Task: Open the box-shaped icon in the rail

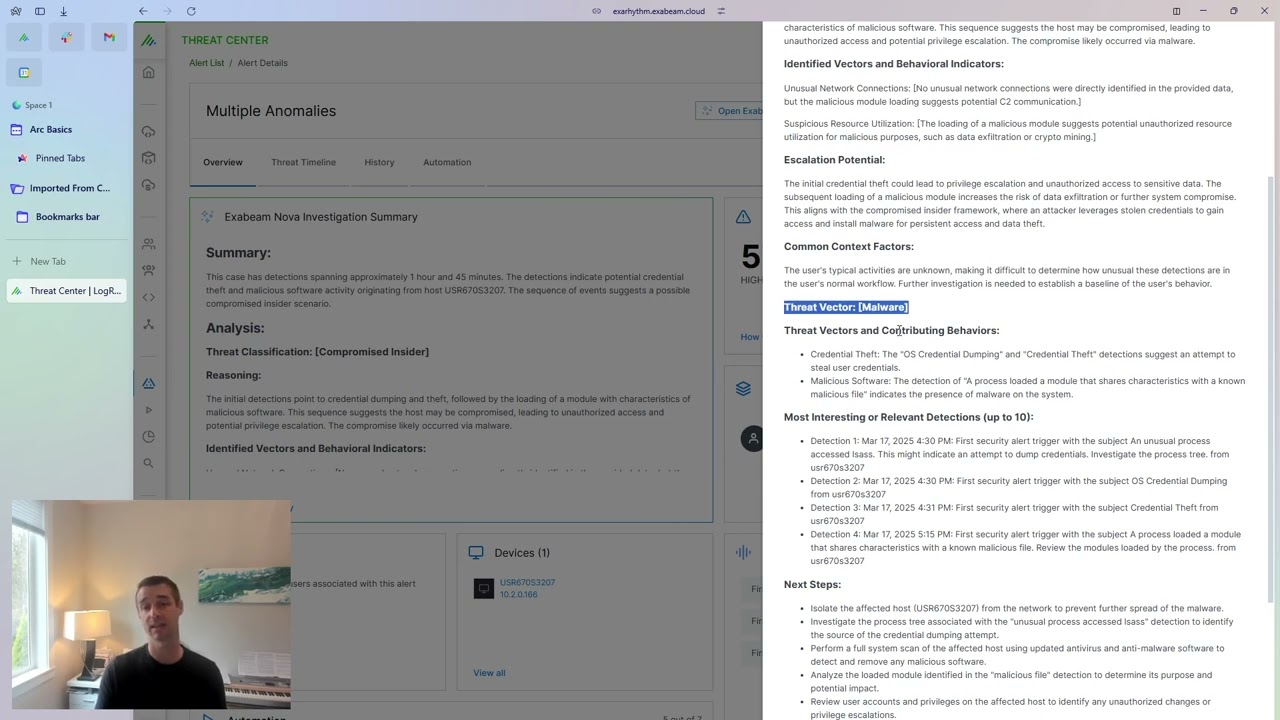Action: (x=148, y=158)
